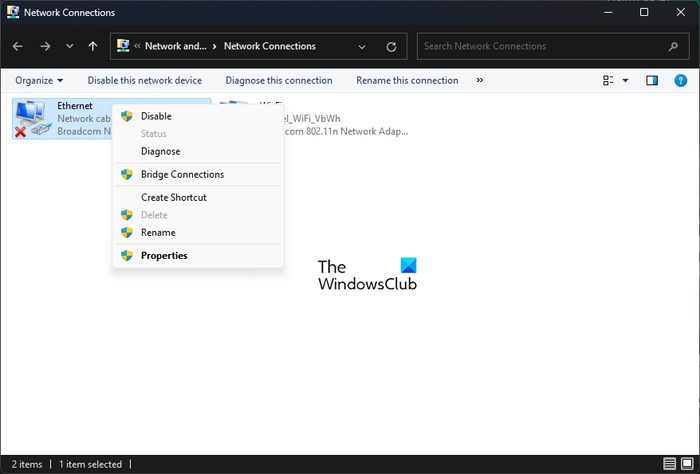Screen dimensions: 700x474
Task: Click shield icon beside Properties
Action: [x=127, y=256]
